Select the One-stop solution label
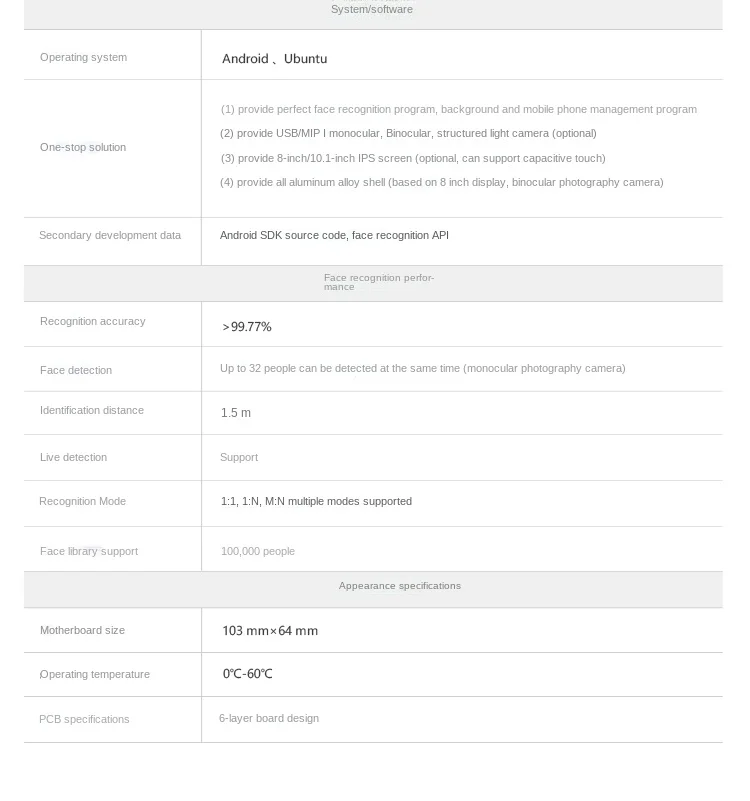750x801 pixels. click(83, 148)
